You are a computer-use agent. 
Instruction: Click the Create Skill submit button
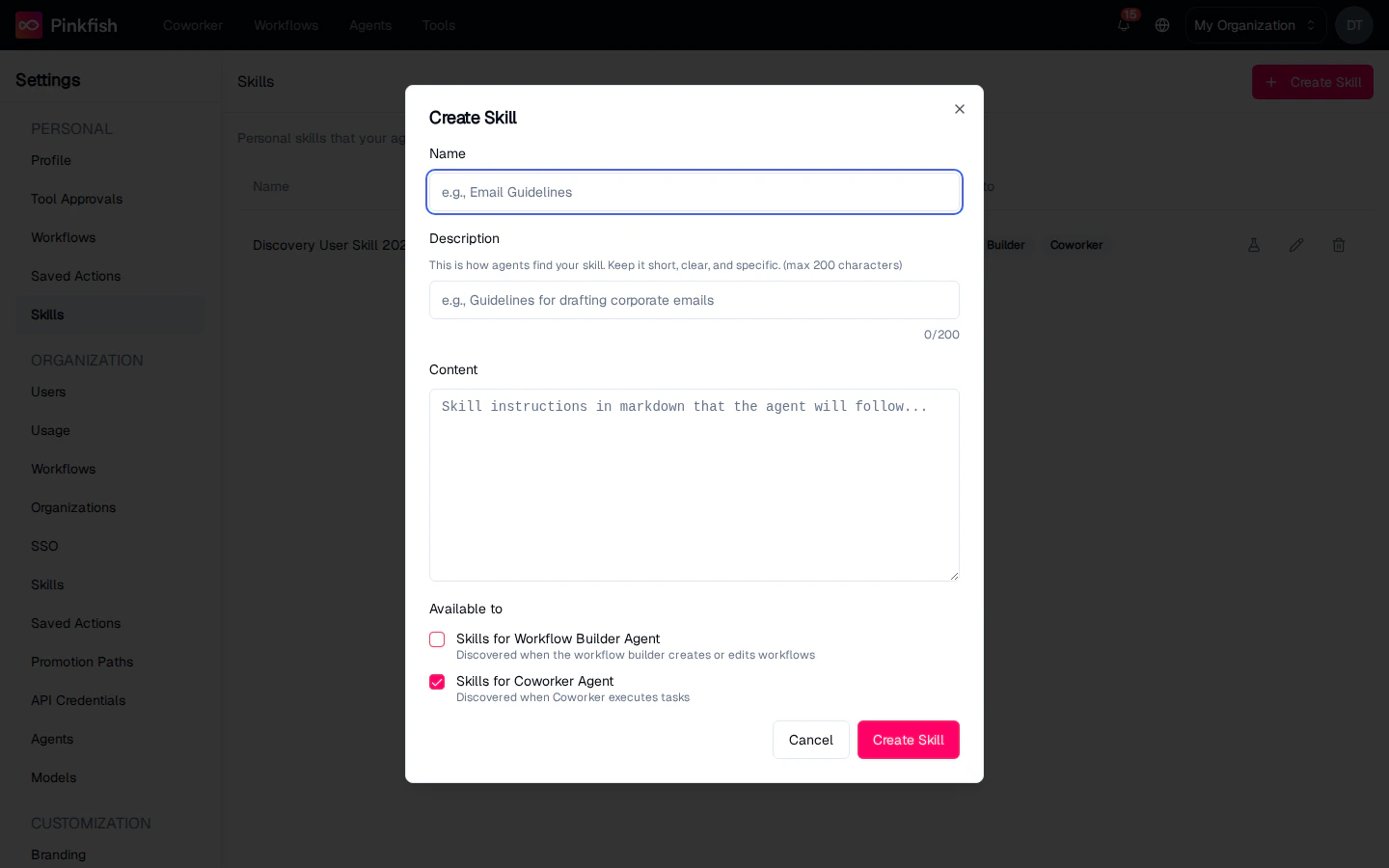(x=908, y=740)
